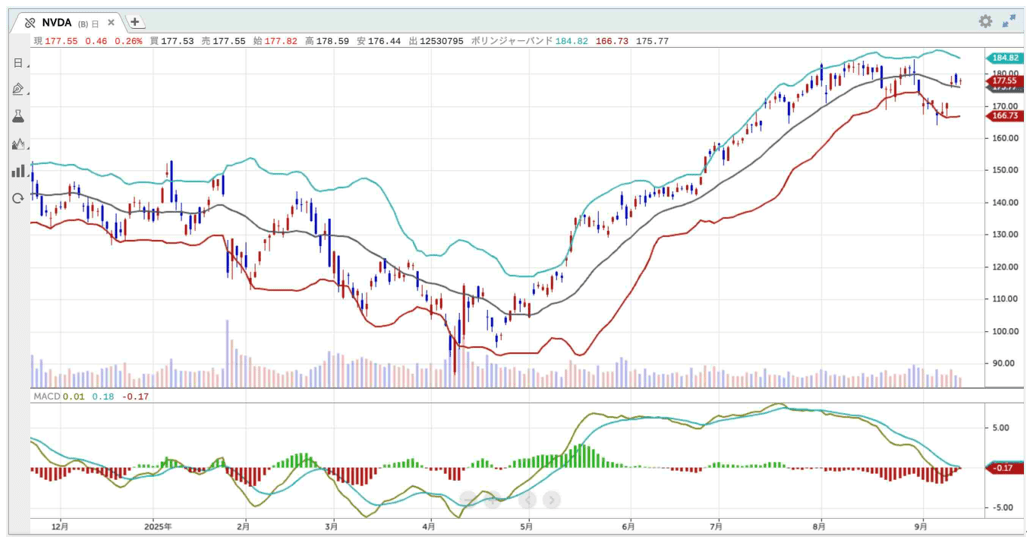Toggle the symbol link icon on NVDA tab
The image size is (1027, 538).
[x=29, y=22]
